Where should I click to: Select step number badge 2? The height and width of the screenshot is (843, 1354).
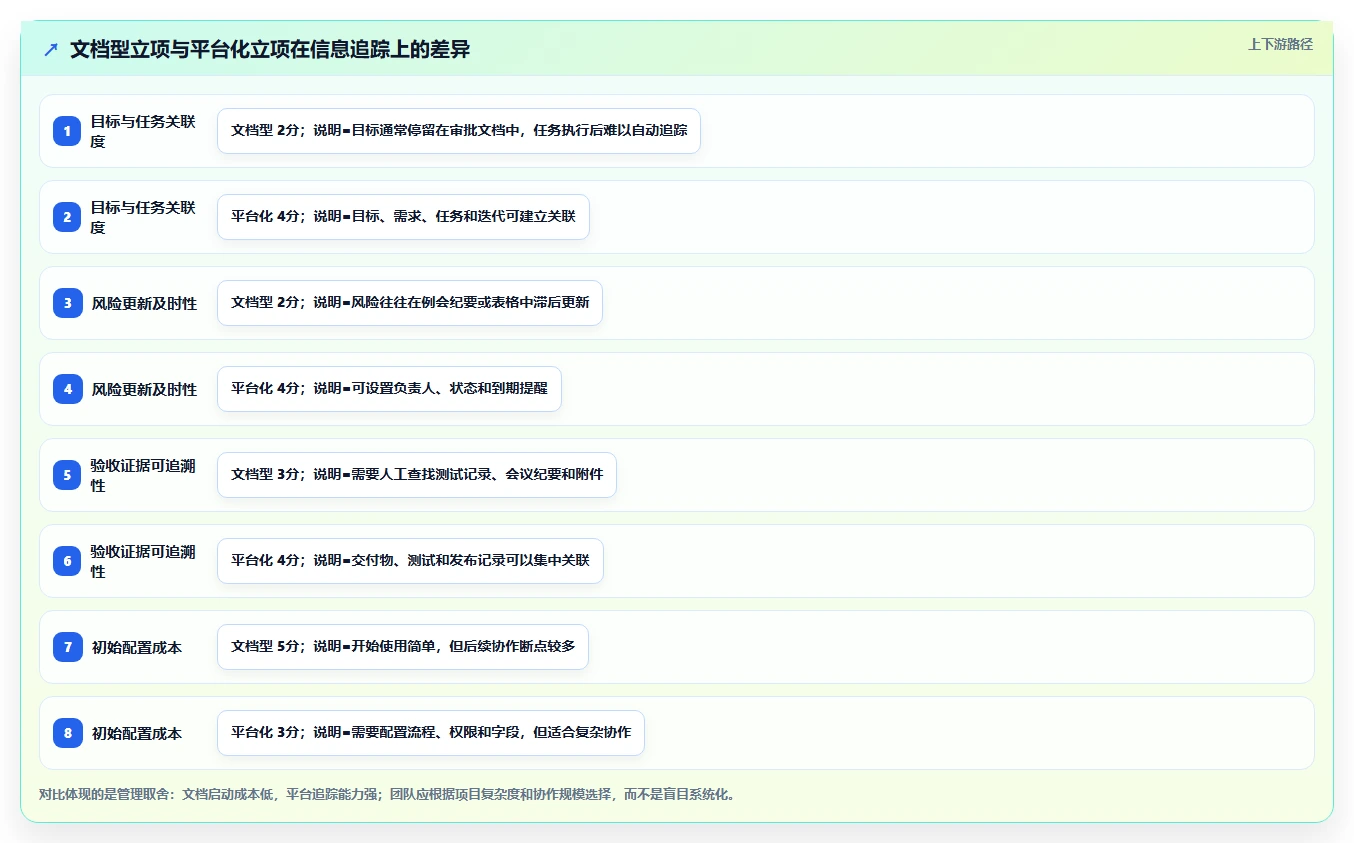click(67, 217)
